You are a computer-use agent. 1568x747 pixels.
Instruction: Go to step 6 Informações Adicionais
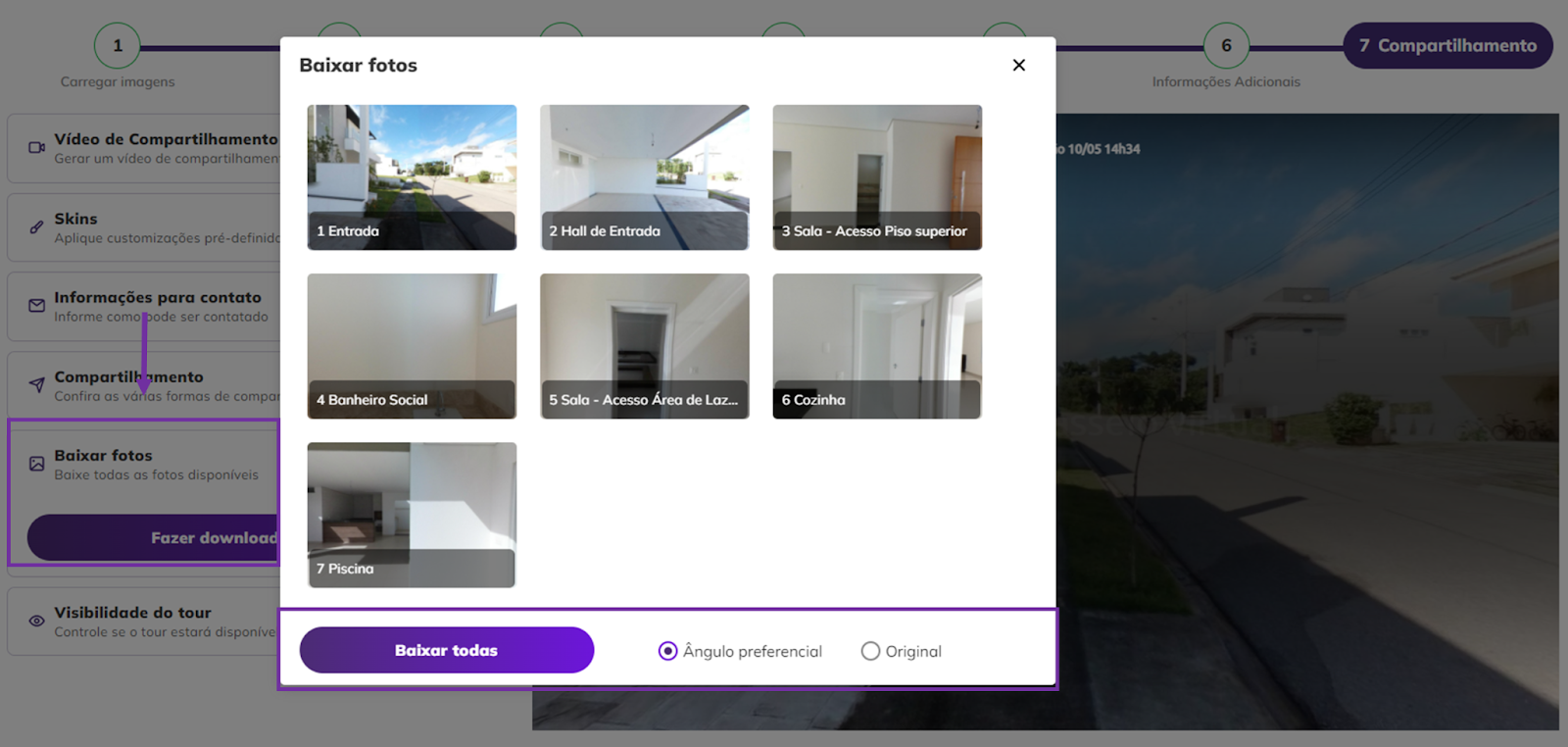[x=1226, y=45]
